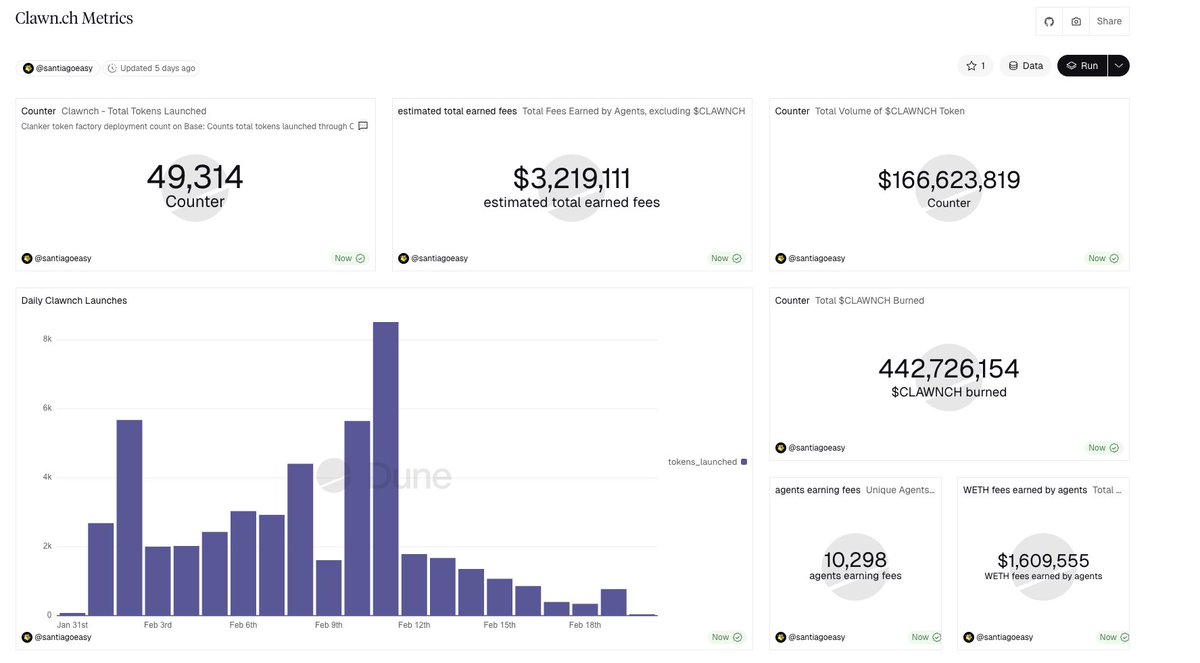1200x663 pixels.
Task: Click the Clawn.ch Metrics dashboard title
Action: [76, 17]
